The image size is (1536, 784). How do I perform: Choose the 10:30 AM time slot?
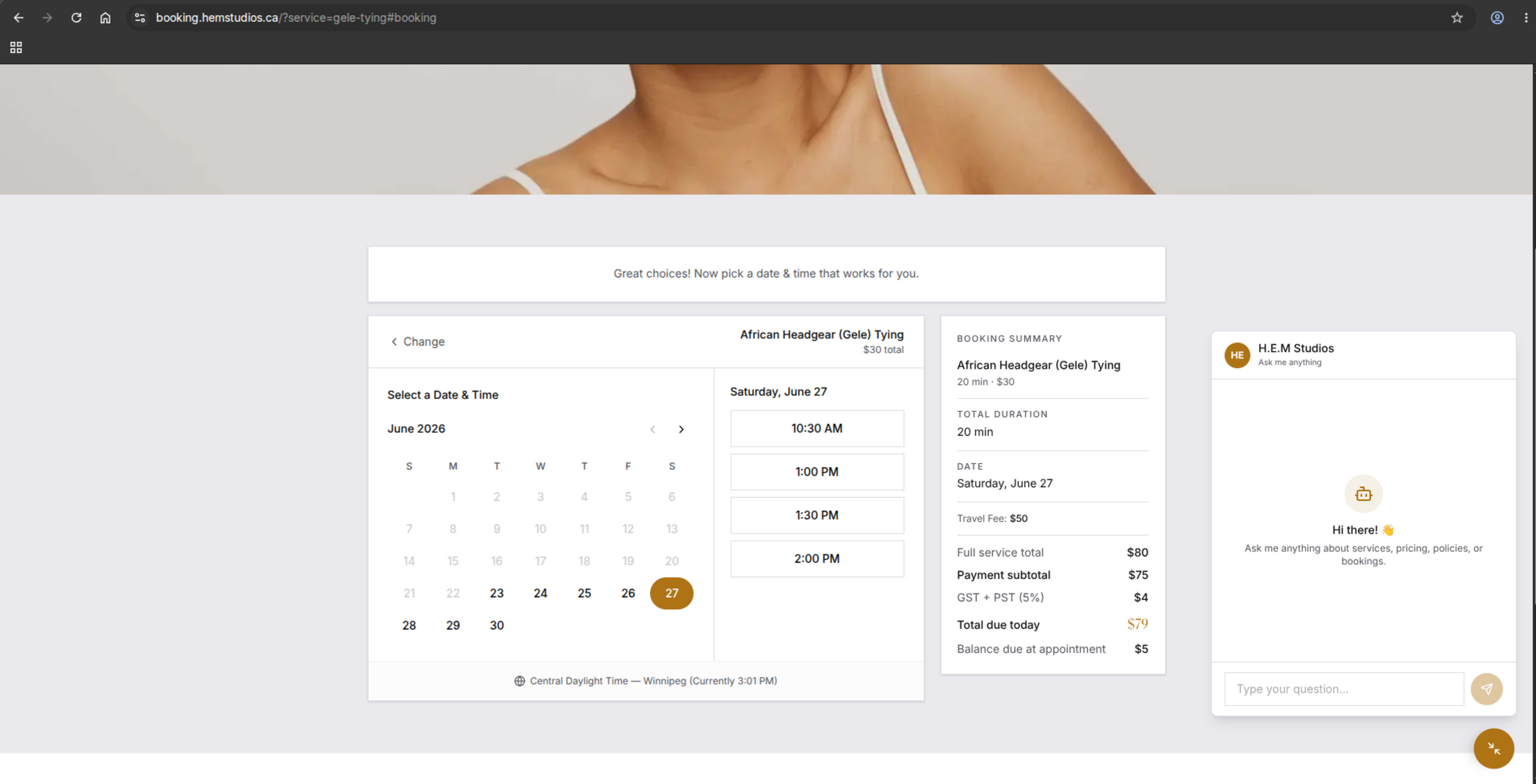(817, 428)
